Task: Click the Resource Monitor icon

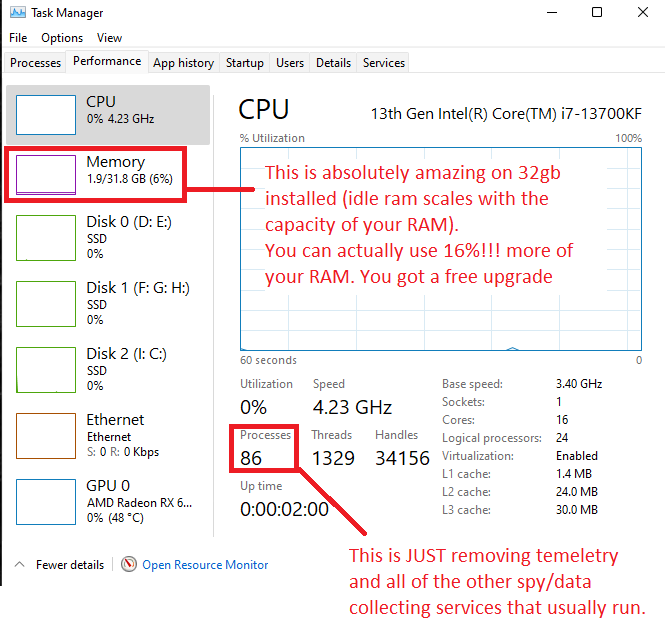Action: click(x=129, y=564)
